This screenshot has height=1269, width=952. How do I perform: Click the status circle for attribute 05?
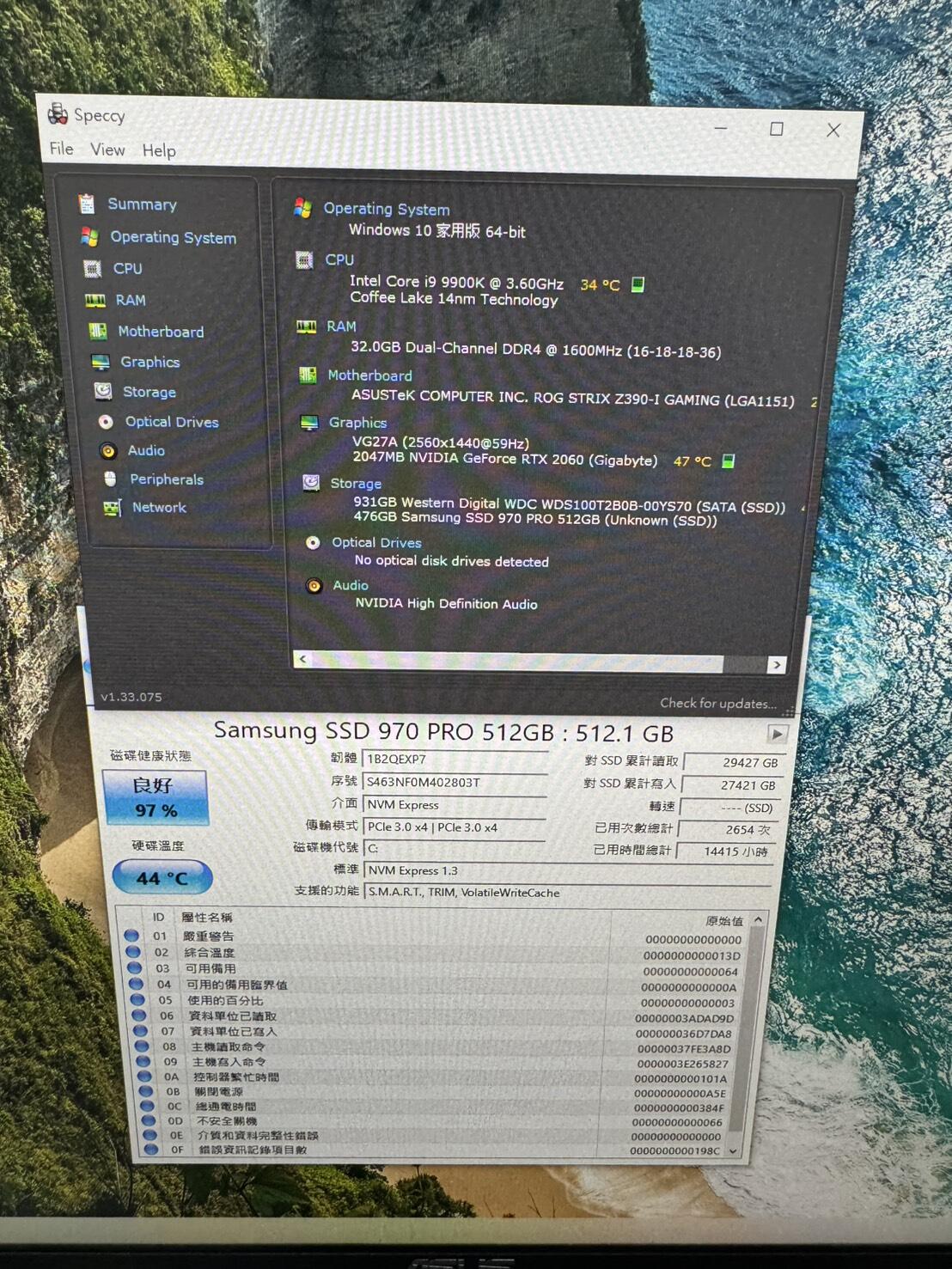(137, 999)
